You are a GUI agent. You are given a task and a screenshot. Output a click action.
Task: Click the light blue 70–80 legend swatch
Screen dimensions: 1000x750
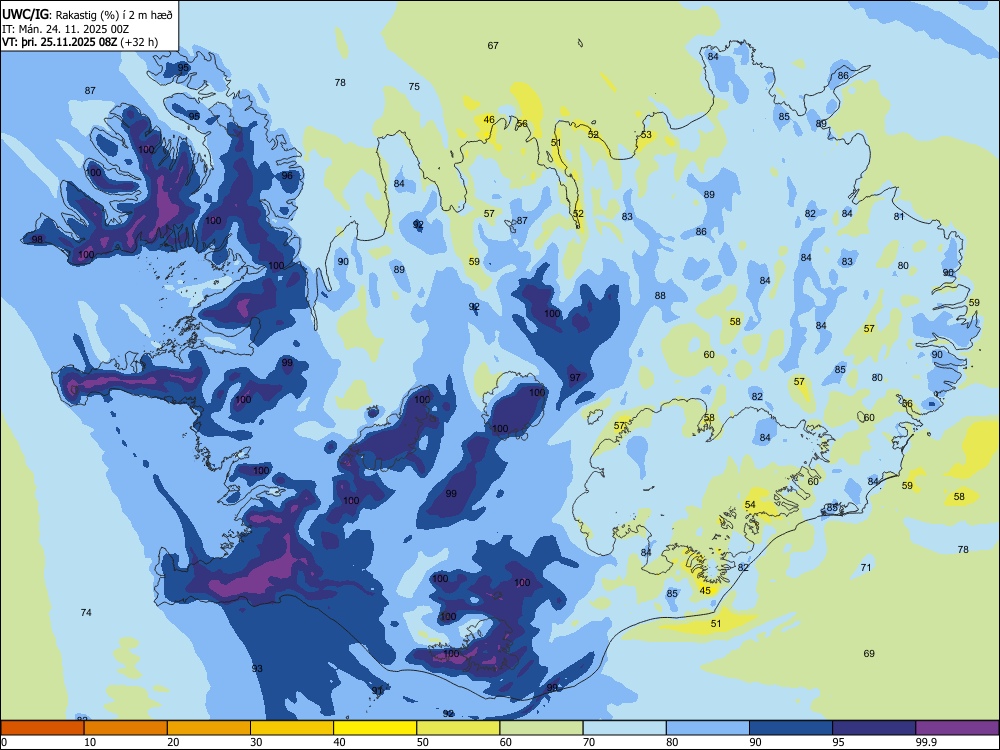pos(625,728)
